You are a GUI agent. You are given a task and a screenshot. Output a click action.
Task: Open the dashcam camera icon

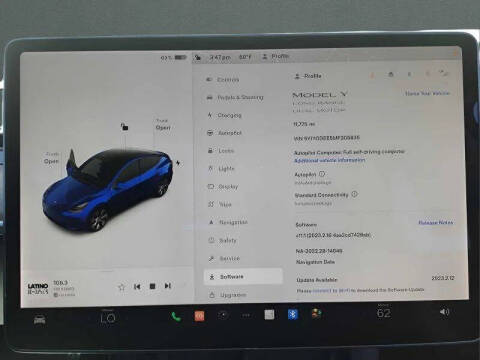click(x=223, y=315)
